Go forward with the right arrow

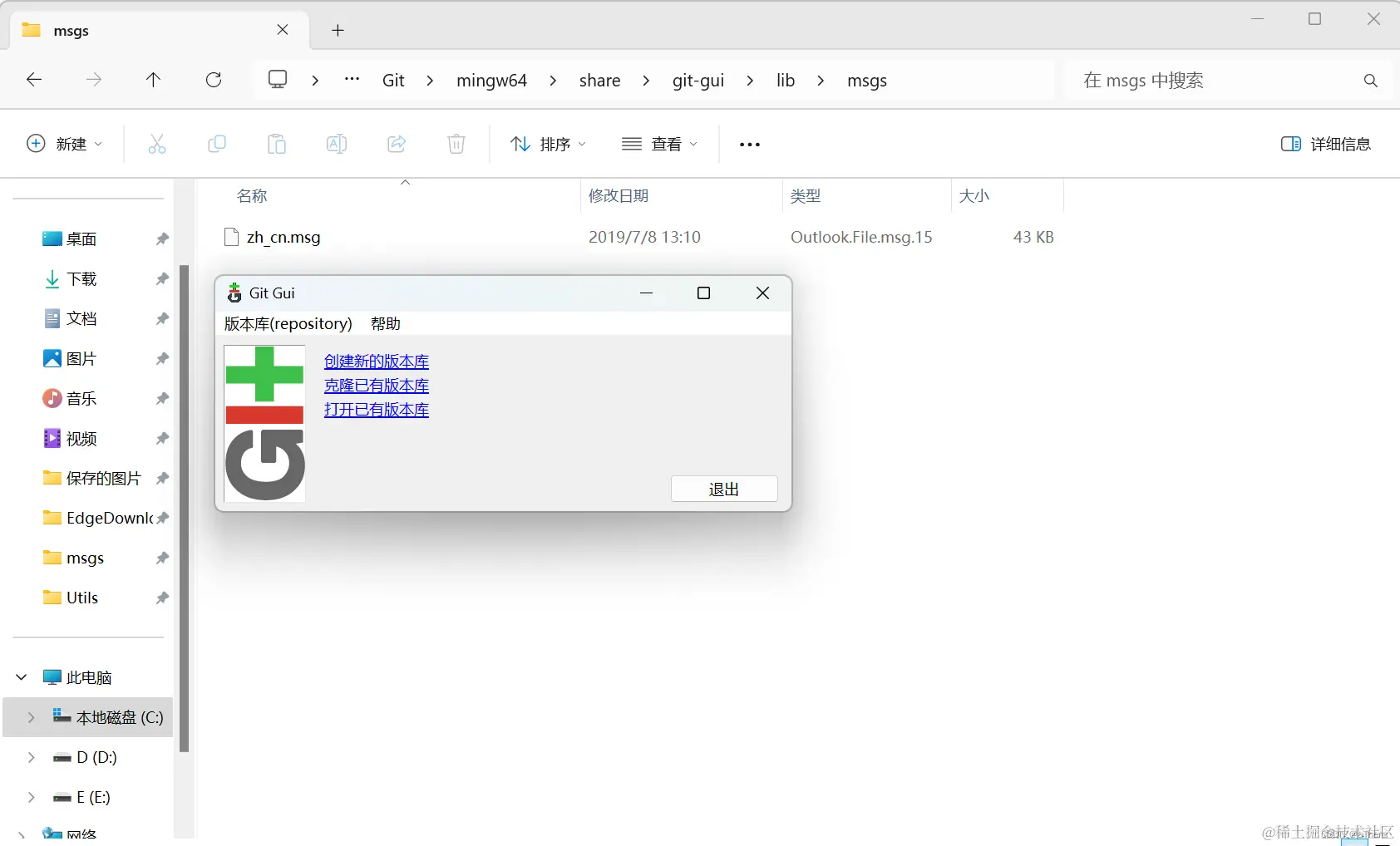94,80
